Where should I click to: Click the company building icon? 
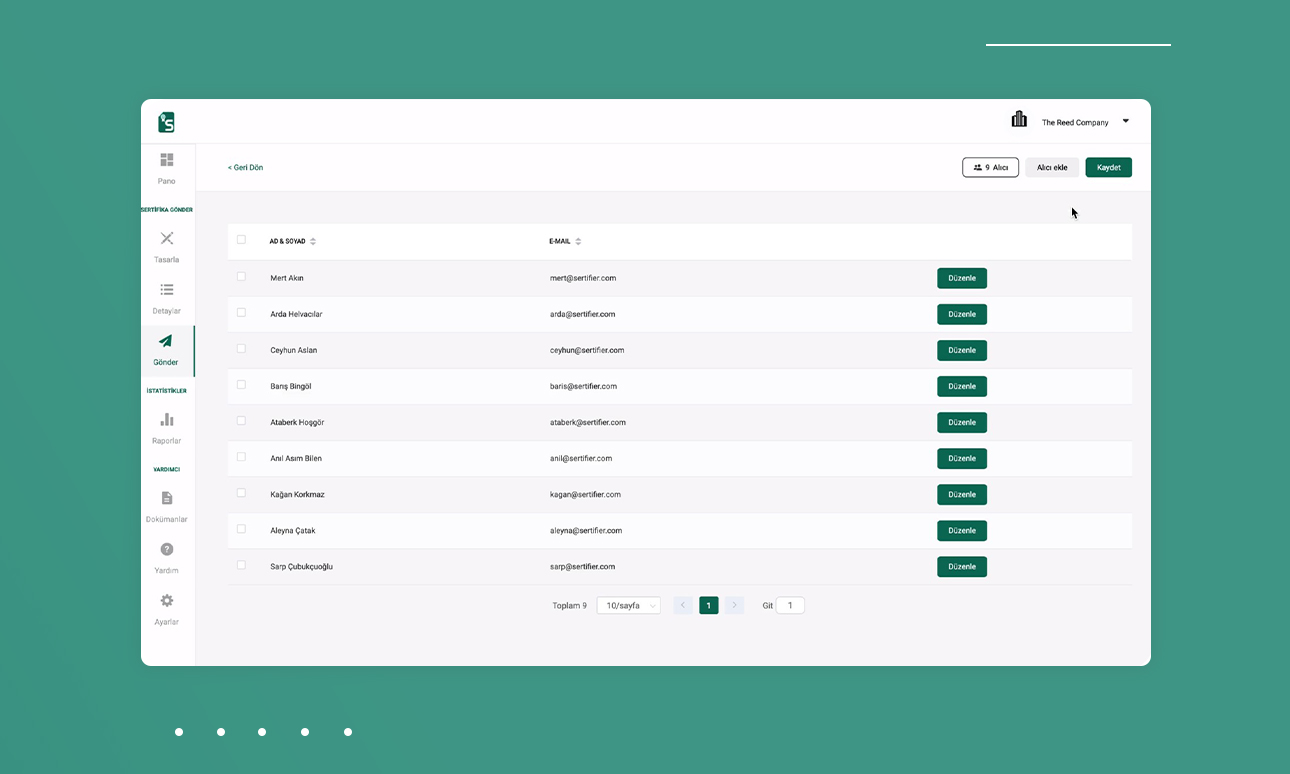(x=1019, y=119)
